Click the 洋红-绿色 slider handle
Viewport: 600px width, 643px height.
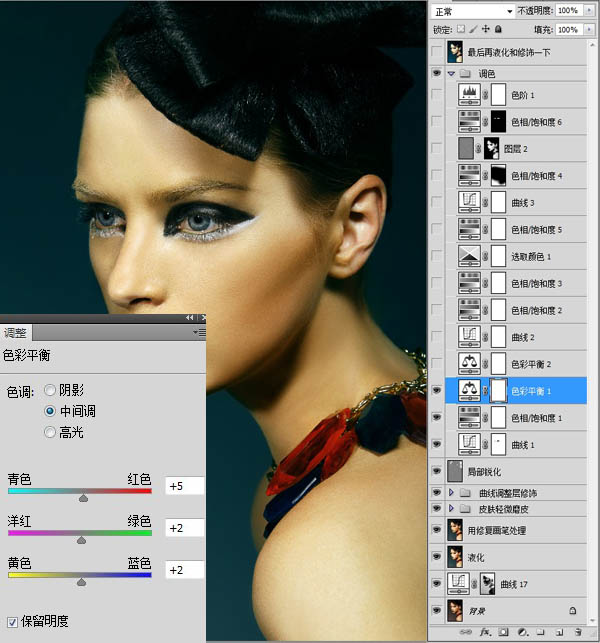tap(81, 540)
